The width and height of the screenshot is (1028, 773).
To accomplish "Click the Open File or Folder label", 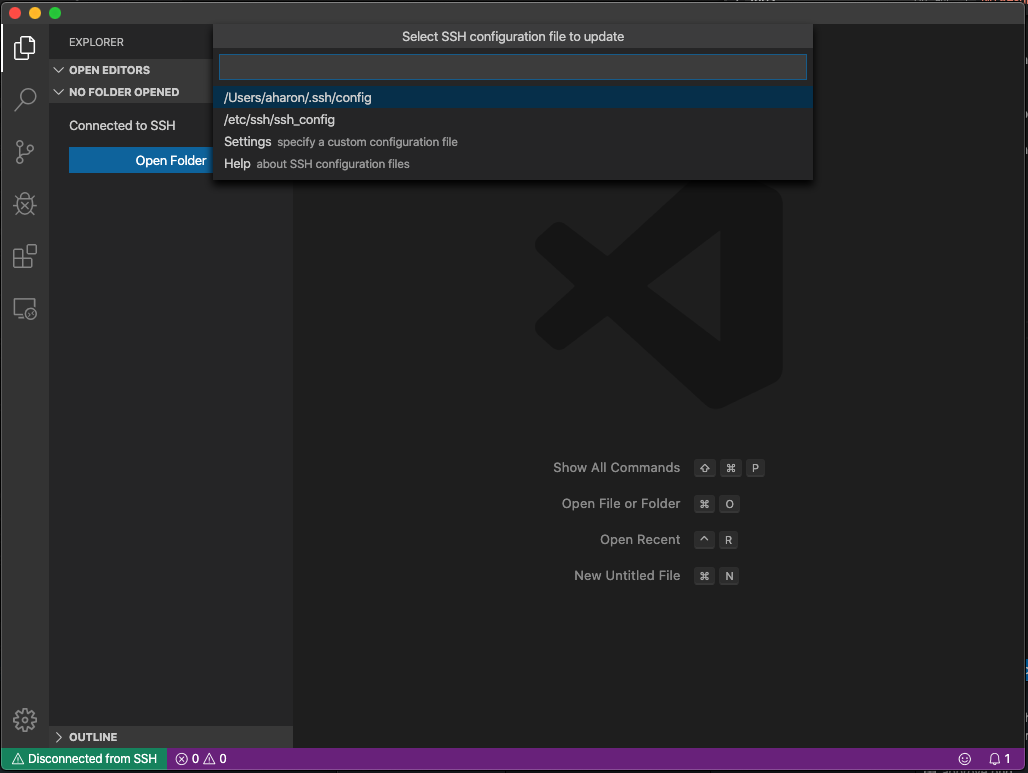I will click(621, 504).
